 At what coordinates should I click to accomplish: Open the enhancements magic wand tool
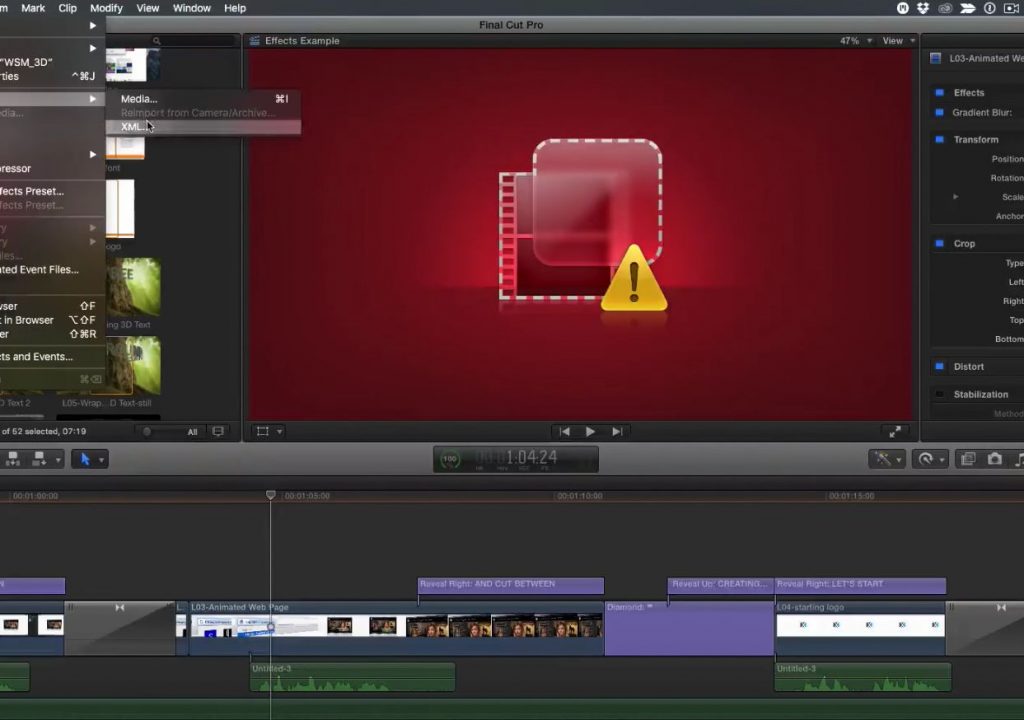click(x=883, y=459)
